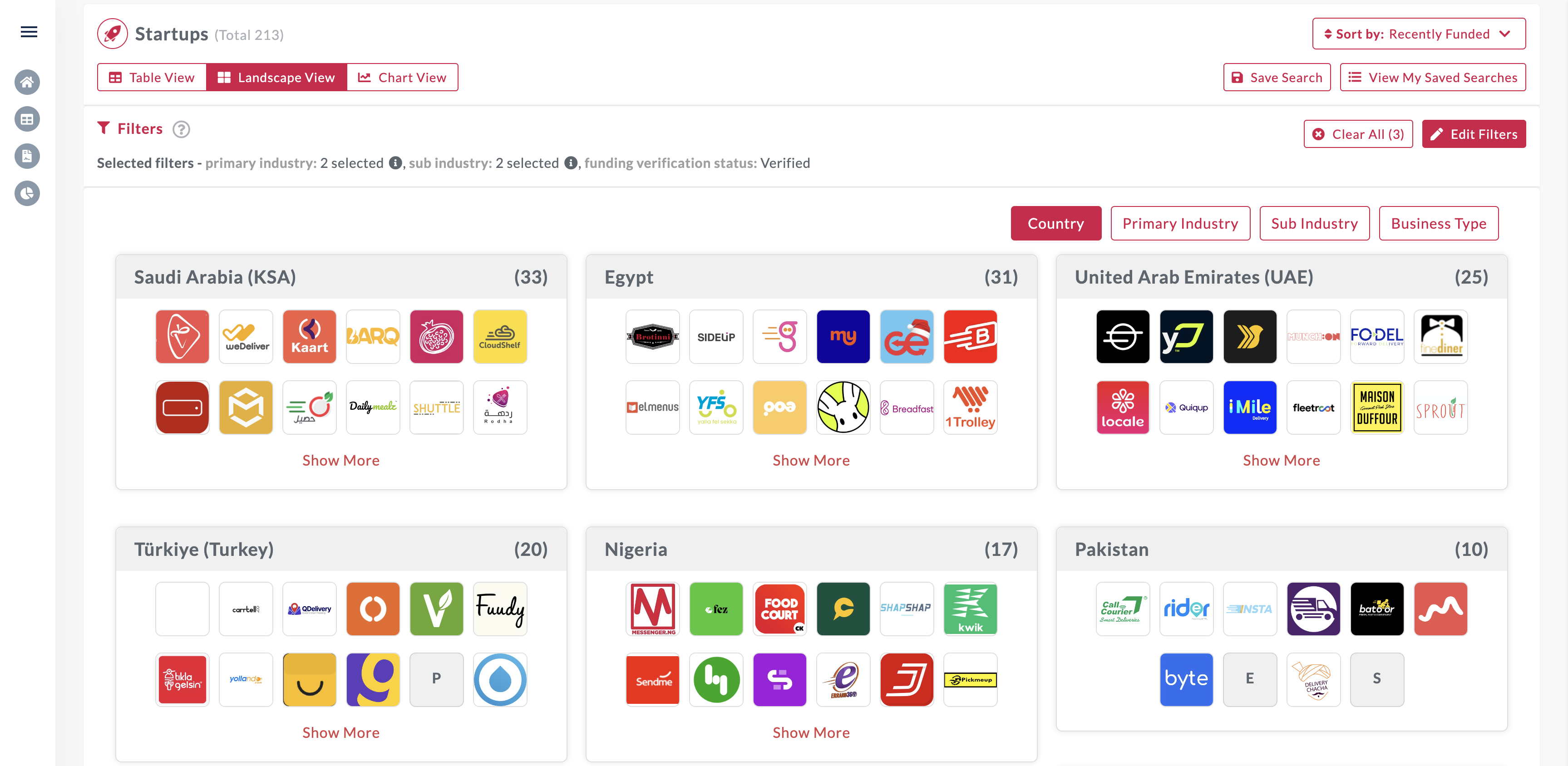Image resolution: width=1568 pixels, height=766 pixels.
Task: Open the weDeliver startup logo
Action: 246,336
